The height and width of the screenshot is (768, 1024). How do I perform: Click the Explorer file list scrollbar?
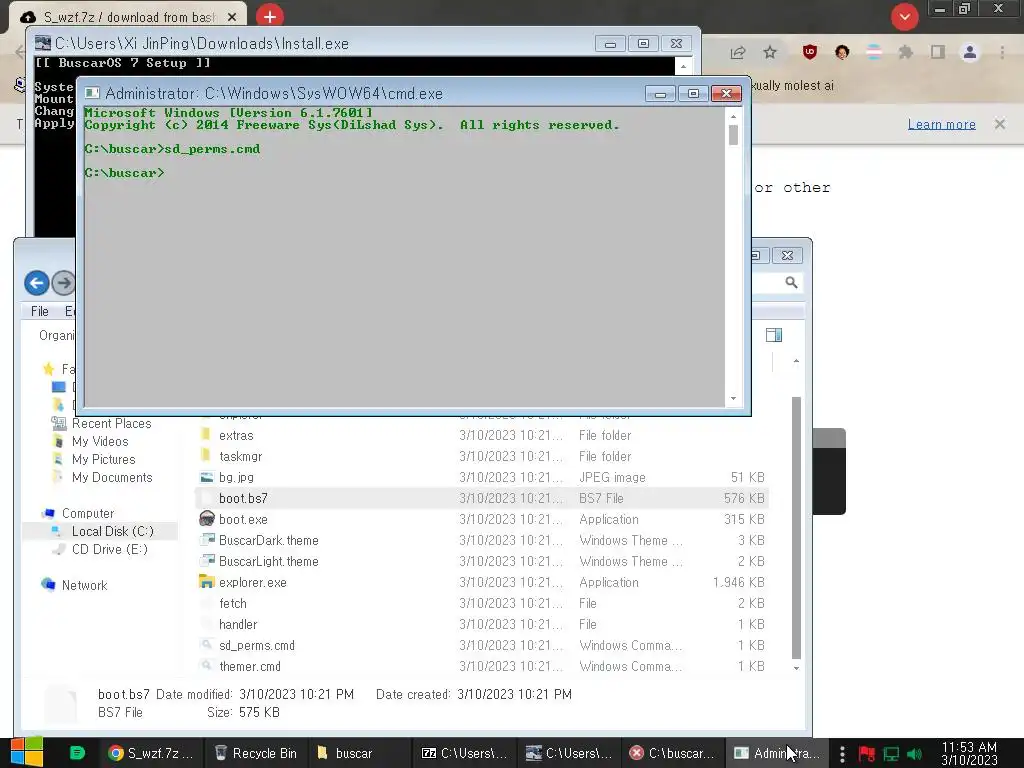pos(796,528)
